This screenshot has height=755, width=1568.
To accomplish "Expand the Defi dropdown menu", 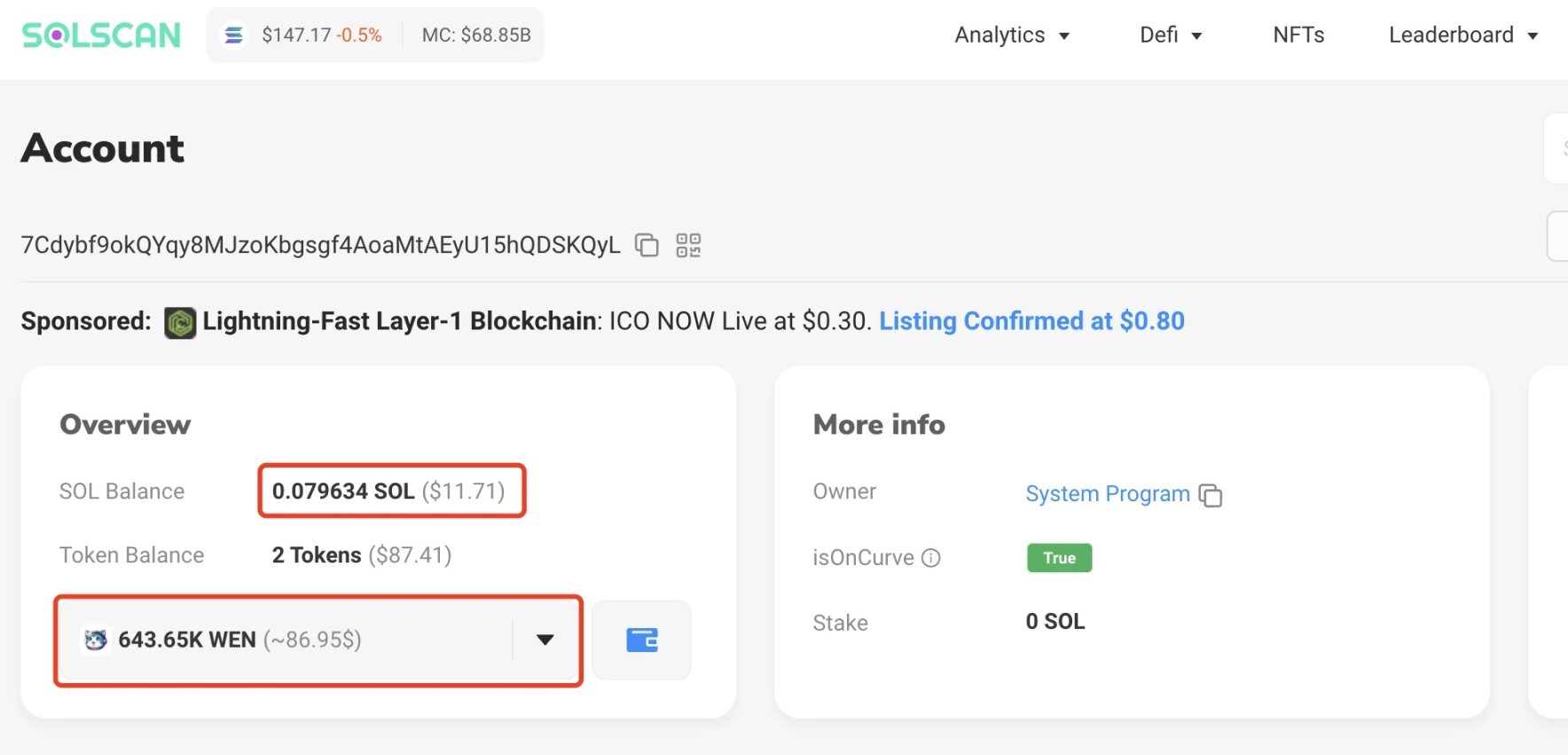I will coord(1170,35).
